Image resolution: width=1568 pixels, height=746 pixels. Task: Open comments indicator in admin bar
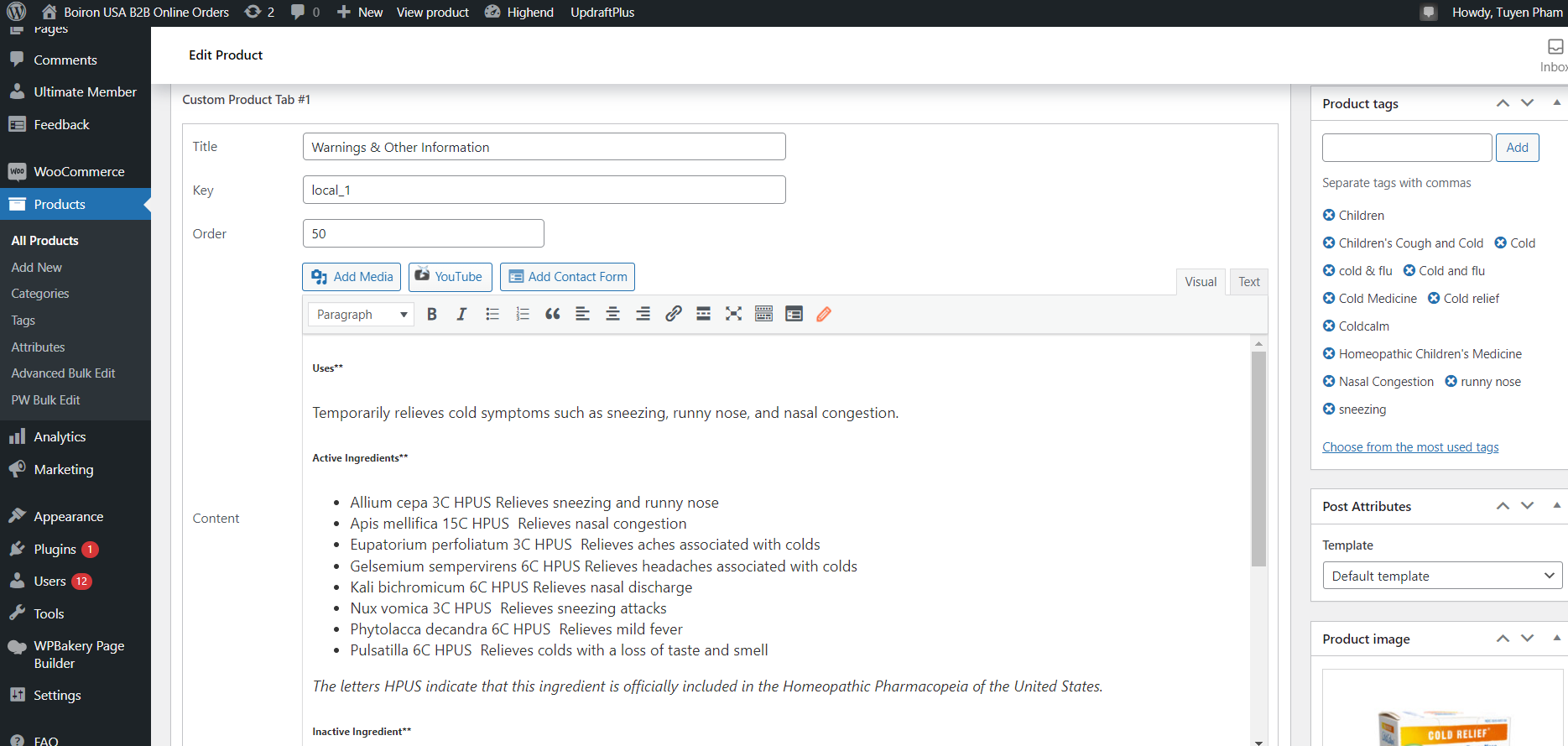(305, 13)
